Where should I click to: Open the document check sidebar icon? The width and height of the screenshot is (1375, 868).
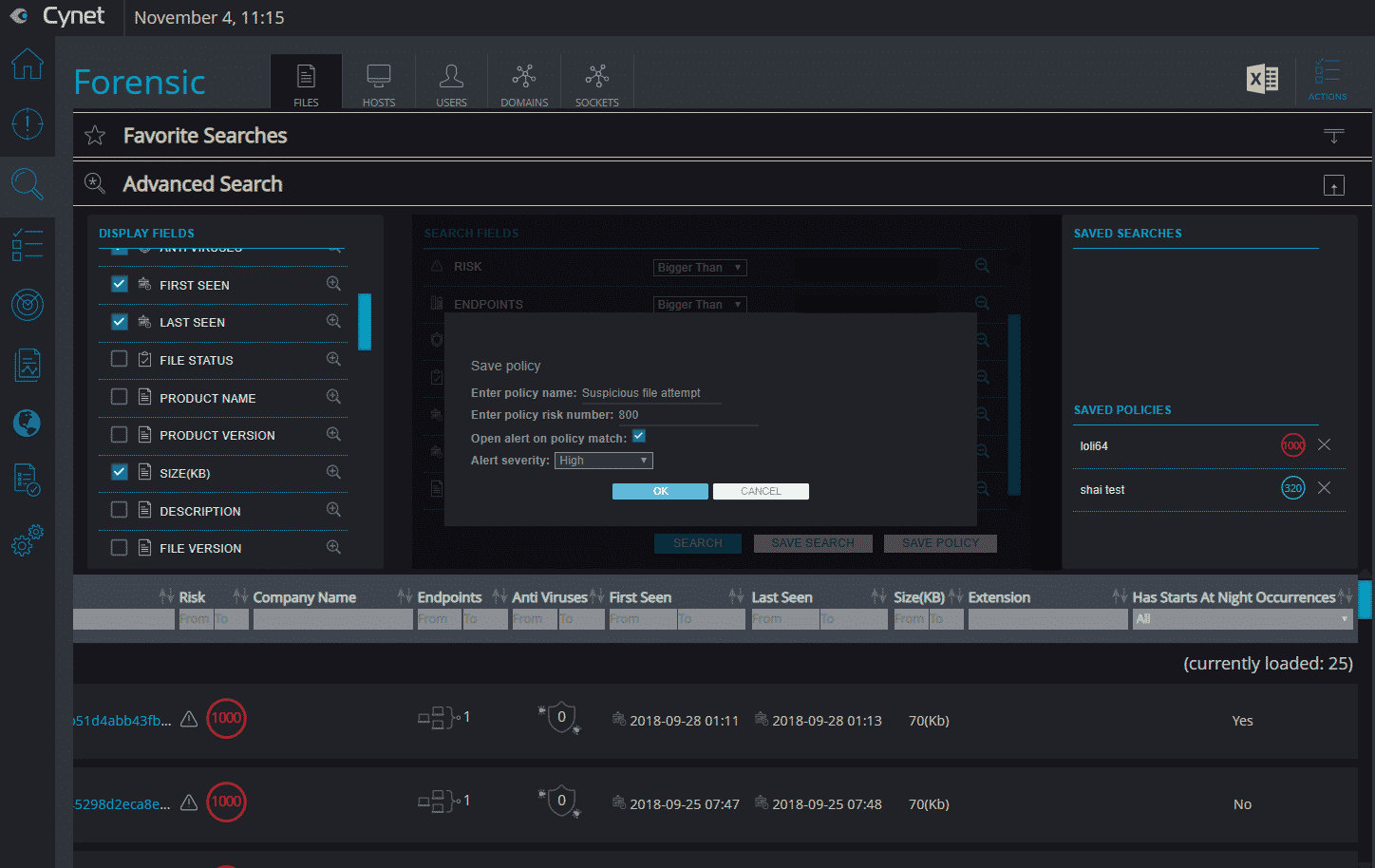(27, 481)
